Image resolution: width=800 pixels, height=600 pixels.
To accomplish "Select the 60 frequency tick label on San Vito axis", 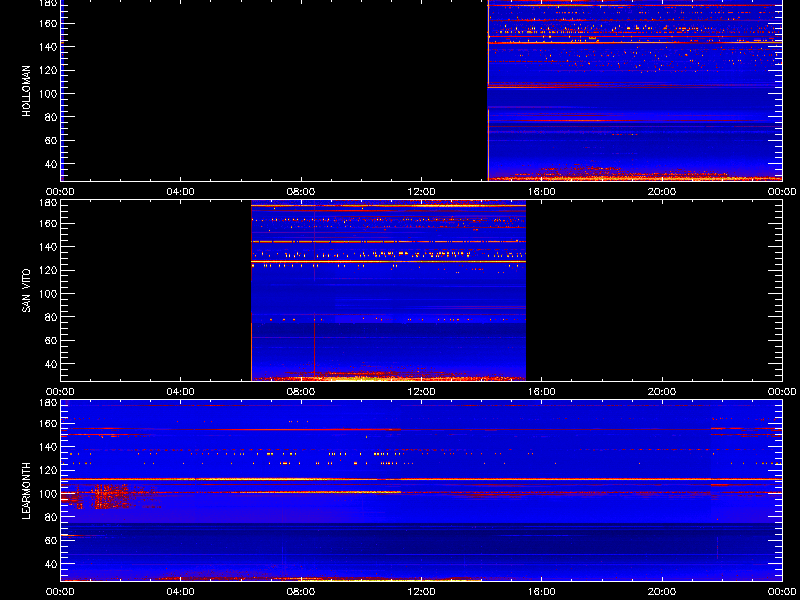I will (x=52, y=341).
